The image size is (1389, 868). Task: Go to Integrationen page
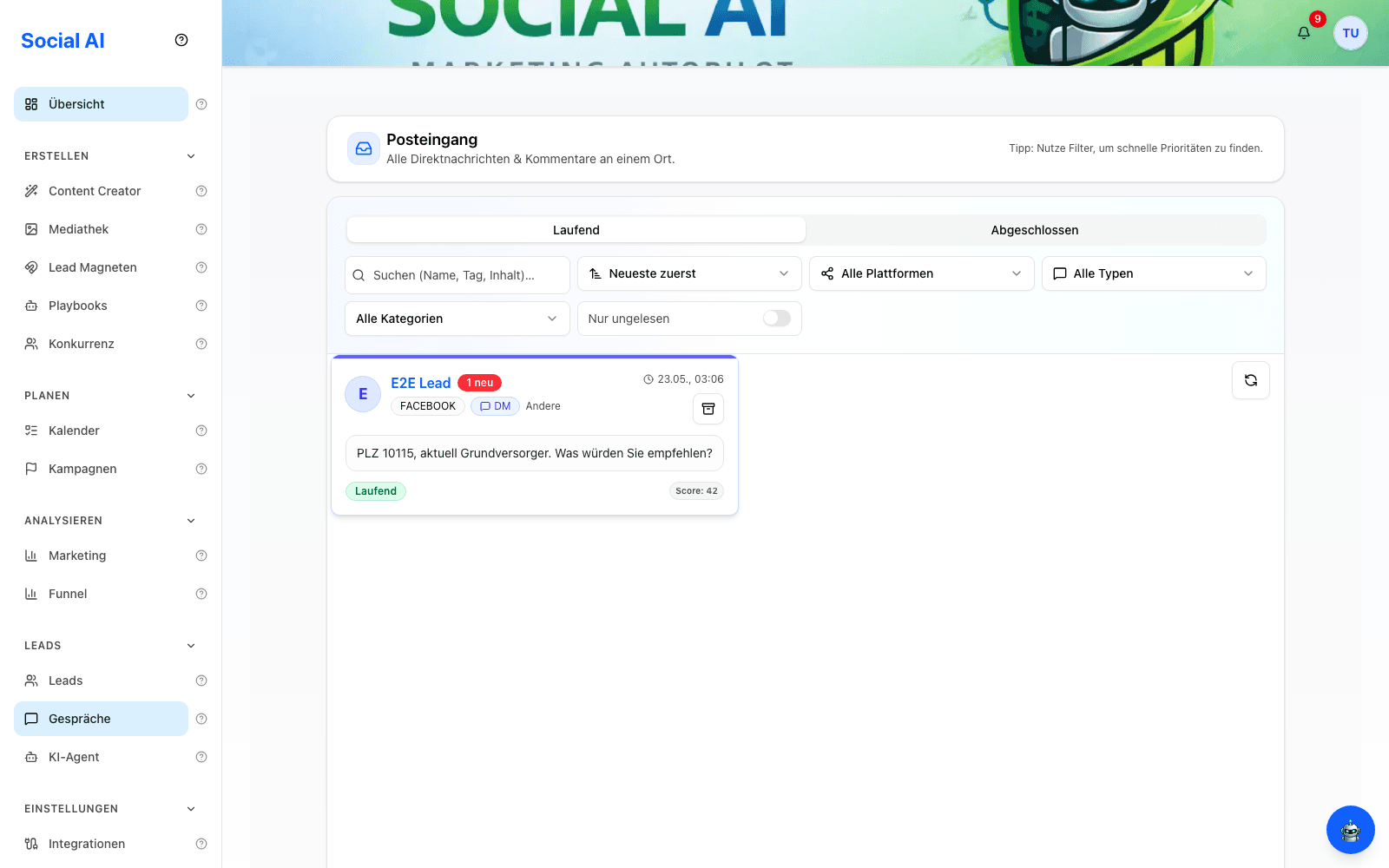[x=101, y=844]
